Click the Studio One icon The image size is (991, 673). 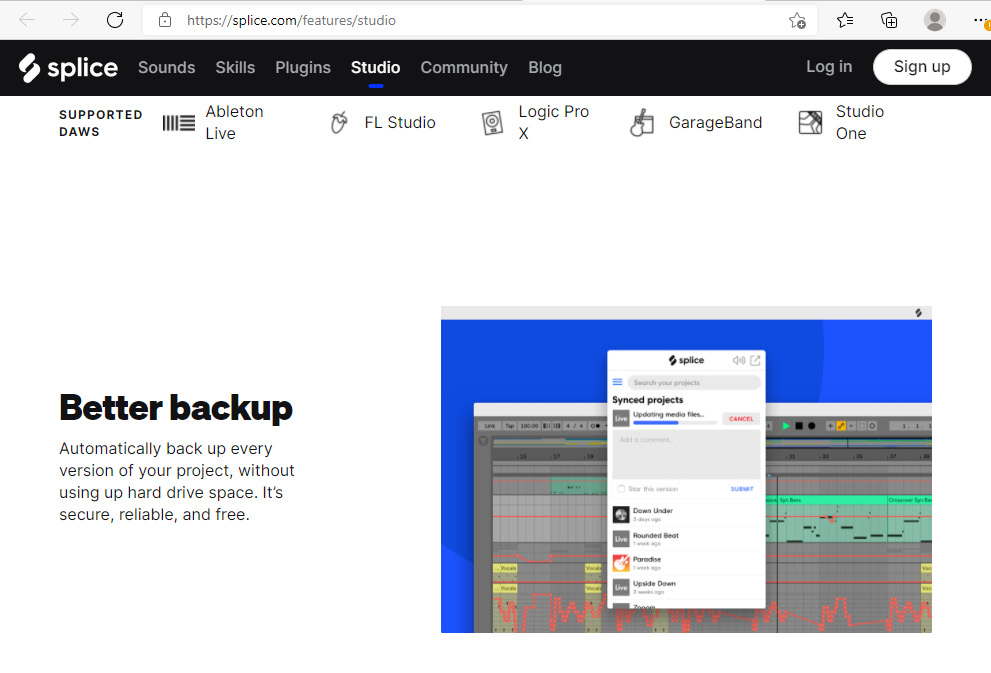(x=810, y=123)
